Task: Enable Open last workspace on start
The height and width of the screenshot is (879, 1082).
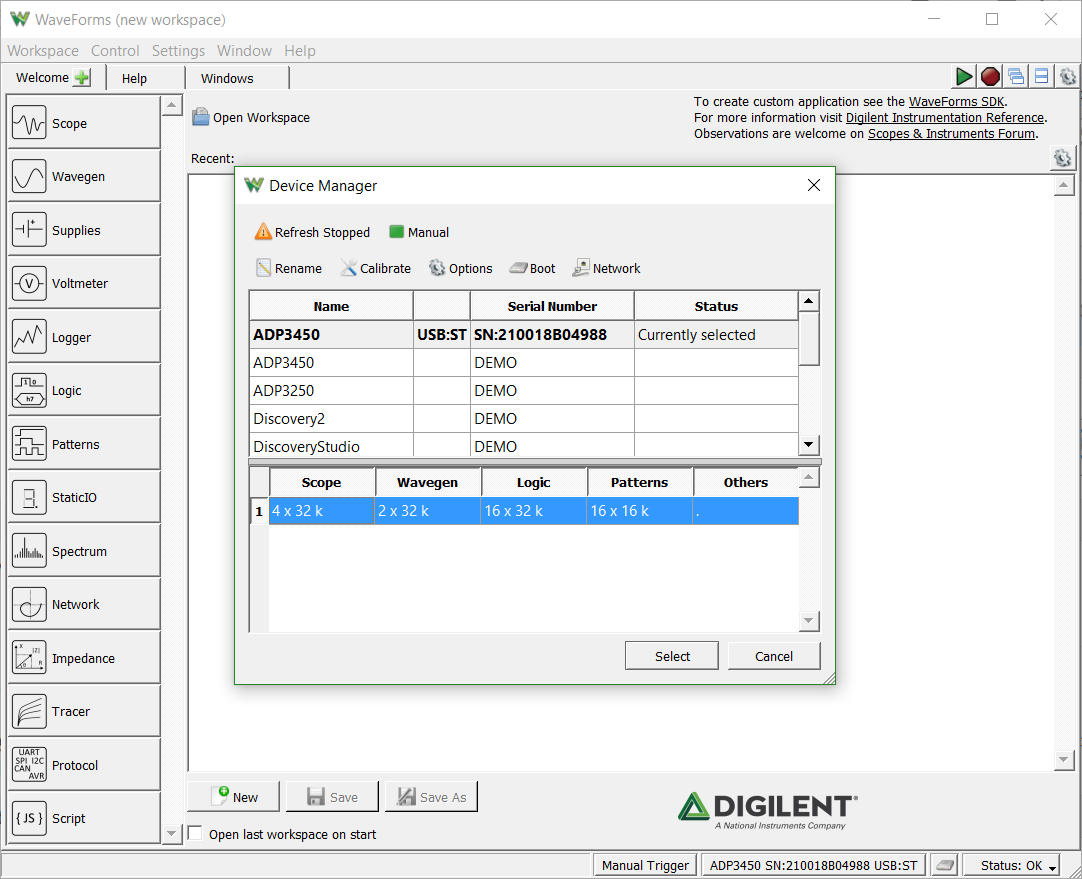Action: [x=195, y=833]
